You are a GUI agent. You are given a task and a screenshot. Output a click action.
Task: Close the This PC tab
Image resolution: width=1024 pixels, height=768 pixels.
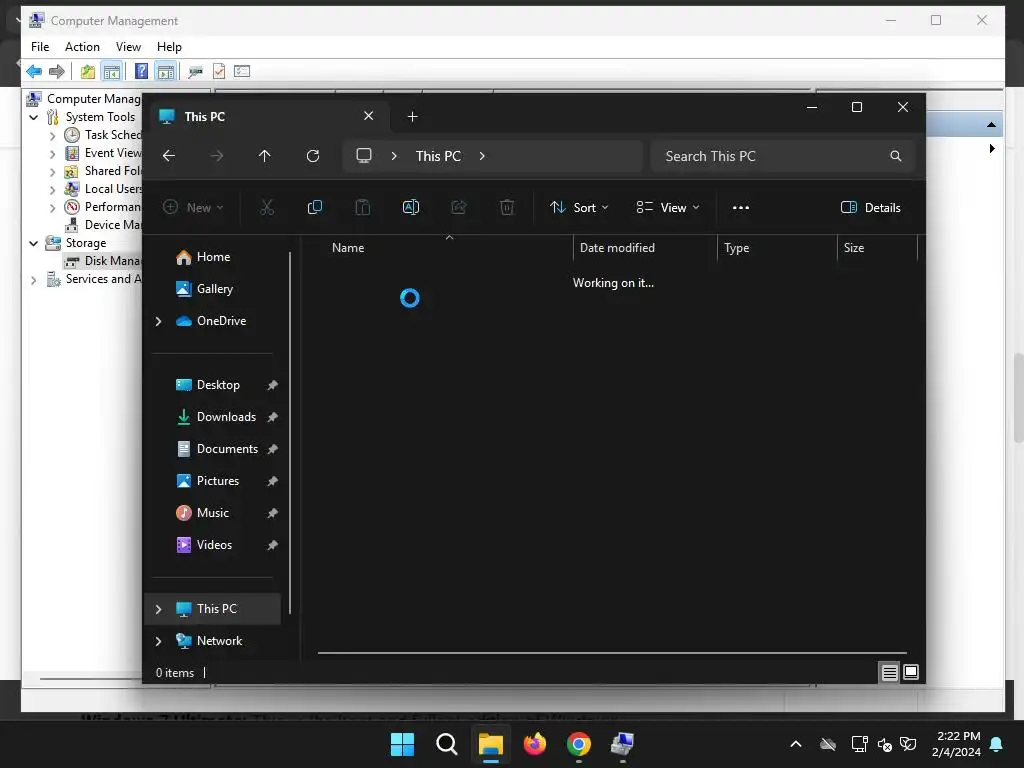point(368,116)
